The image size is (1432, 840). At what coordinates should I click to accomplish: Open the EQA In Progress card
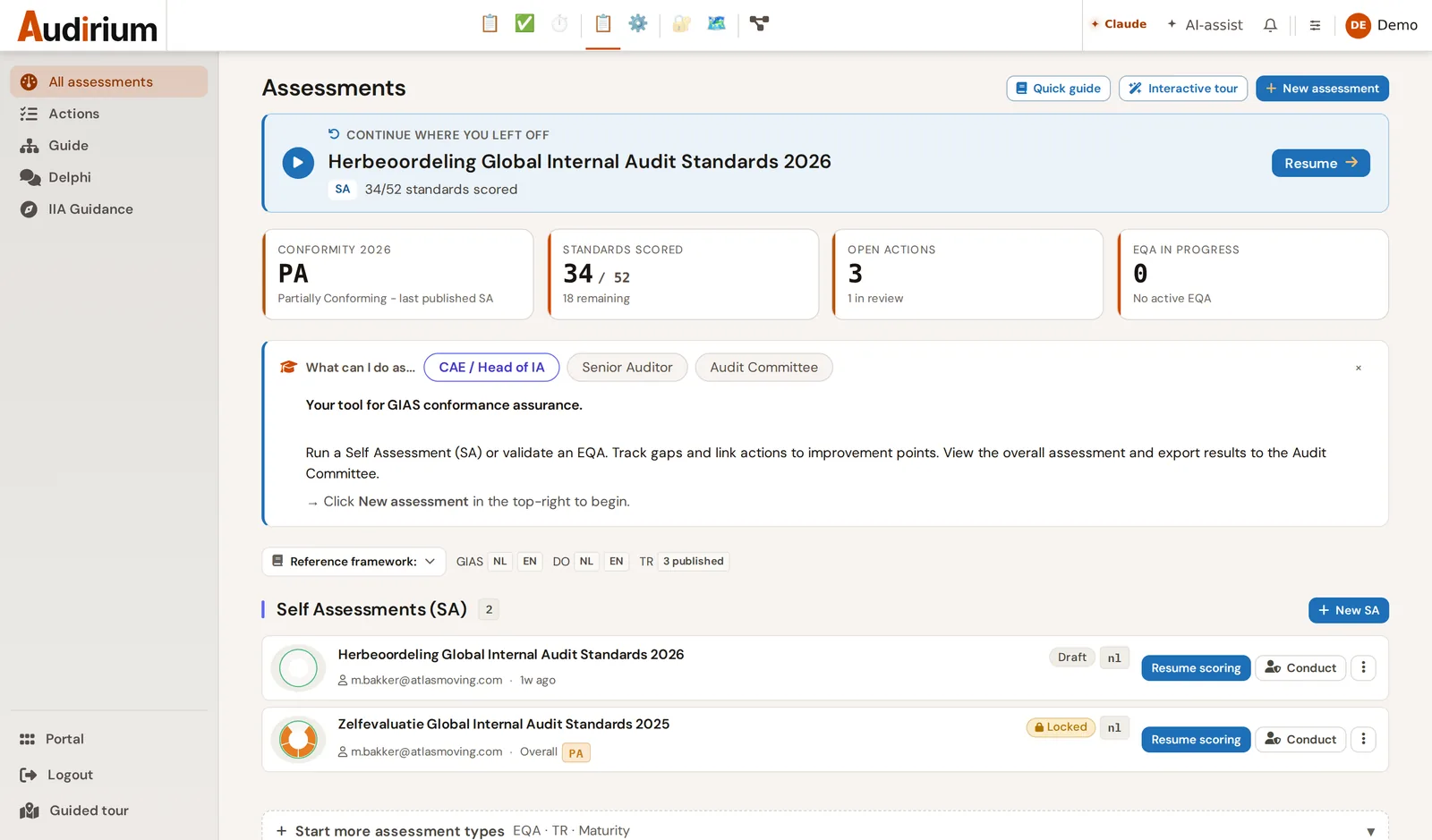pyautogui.click(x=1253, y=275)
